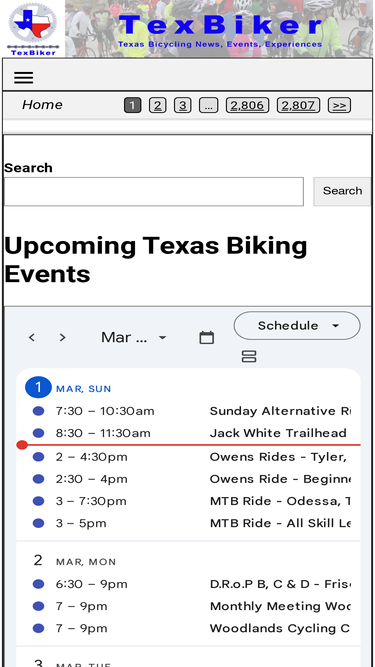The image size is (375, 667).
Task: Click the 2:30 – 4pm time entry
Action: tap(91, 479)
